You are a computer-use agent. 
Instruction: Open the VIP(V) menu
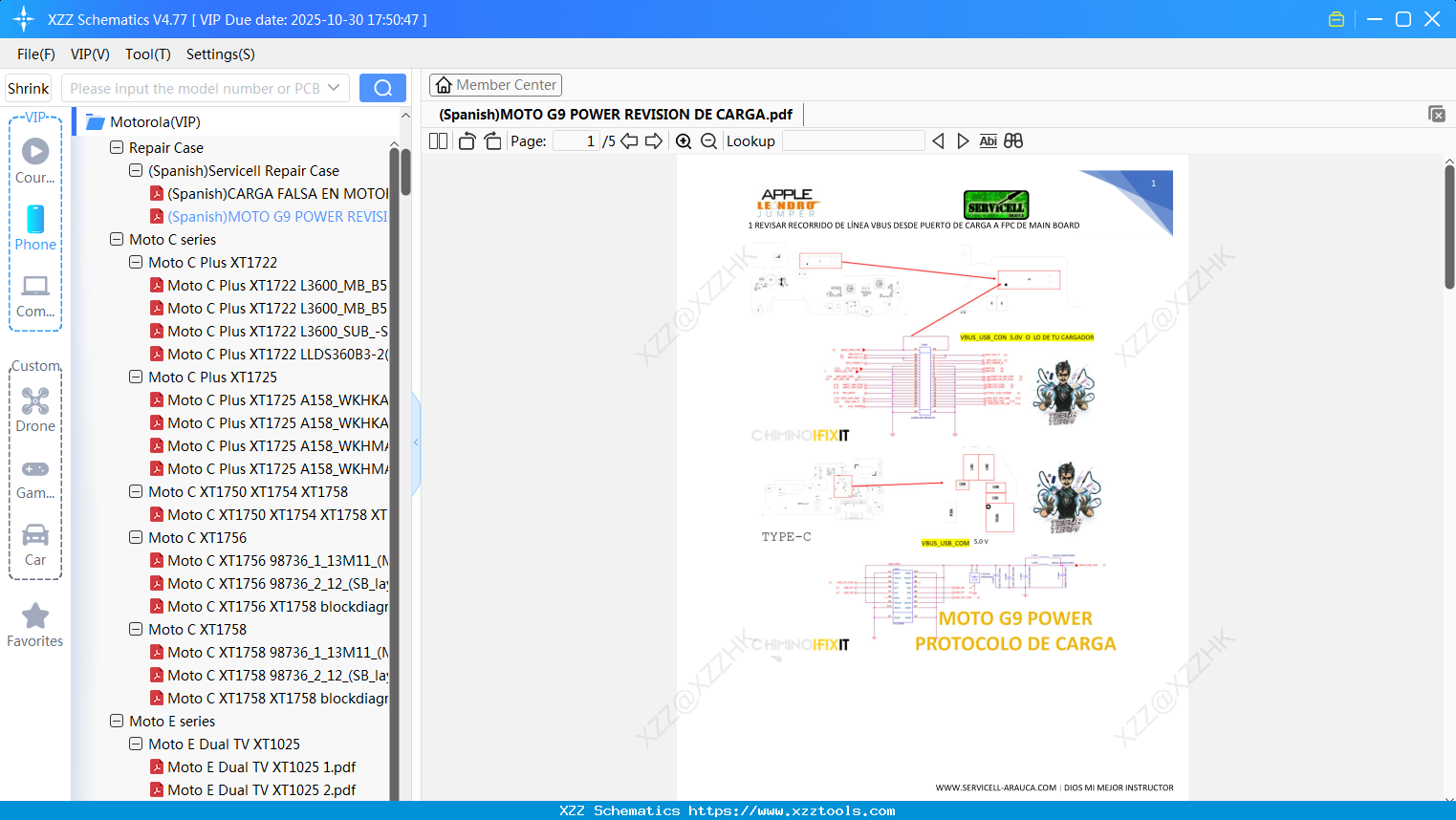[90, 54]
